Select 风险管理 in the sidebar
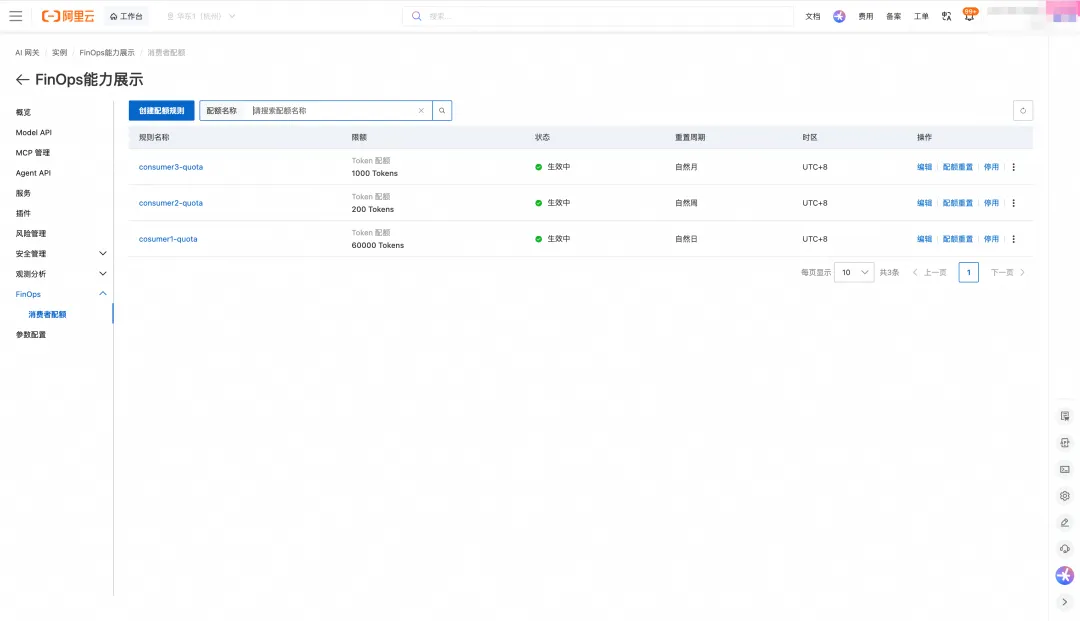Screen dimensions: 1080x621 tap(31, 233)
